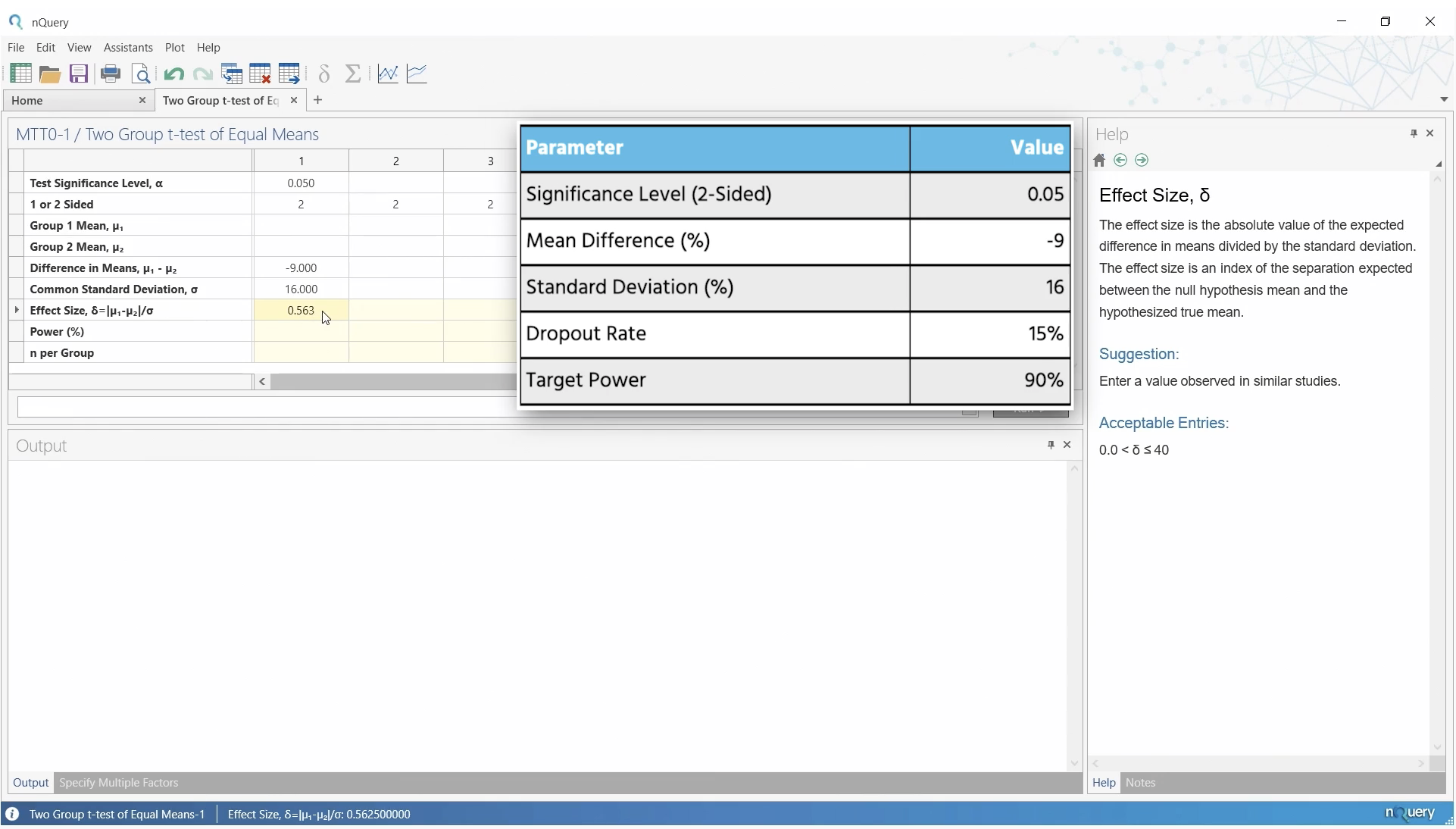Add a new tab with plus button
1456x829 pixels.
point(318,100)
